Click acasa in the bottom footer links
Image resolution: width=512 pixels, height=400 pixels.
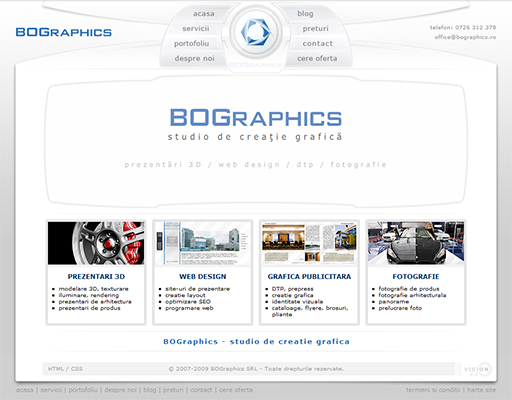point(25,390)
